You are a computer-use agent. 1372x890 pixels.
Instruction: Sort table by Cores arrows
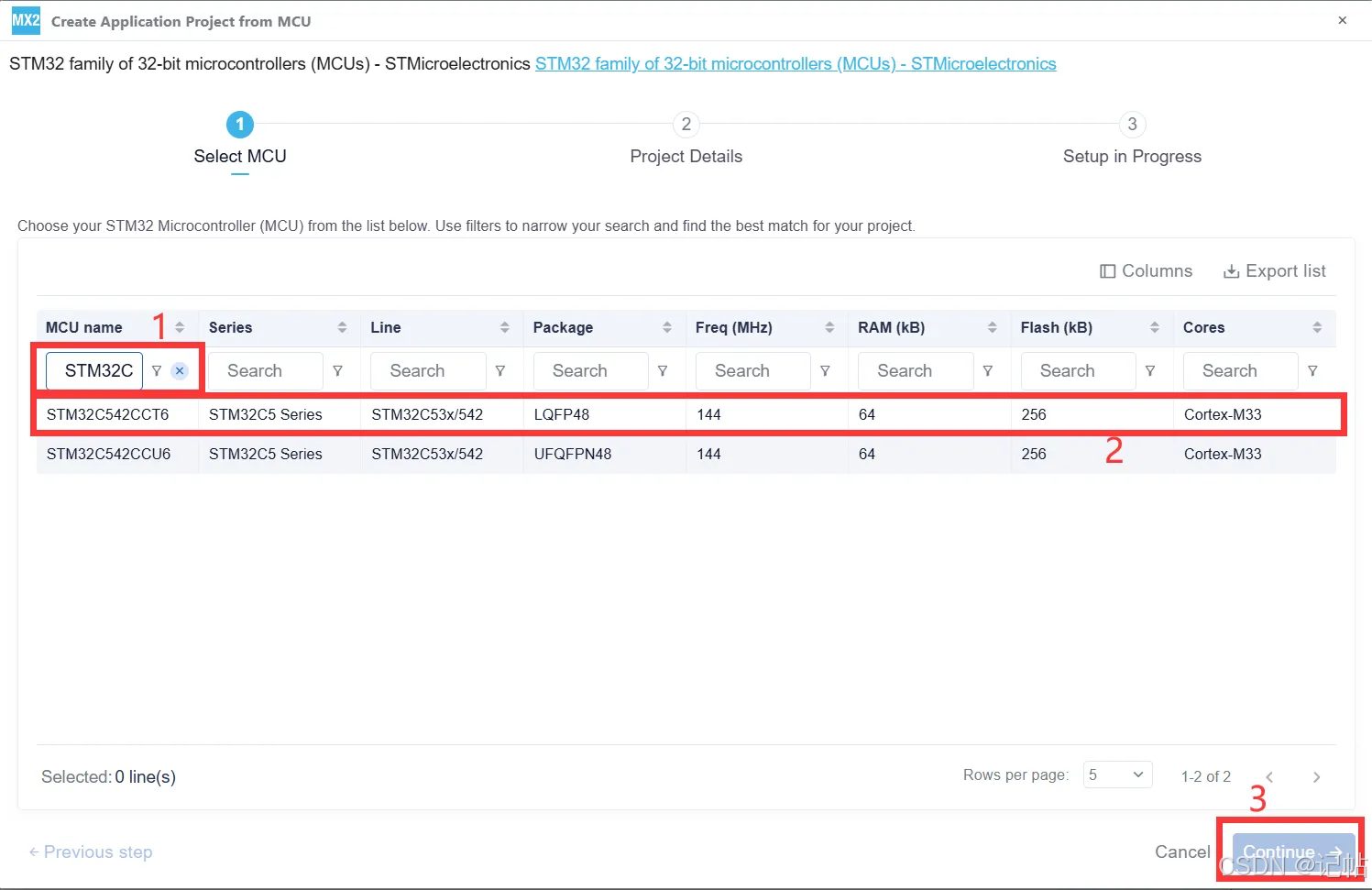click(x=1317, y=327)
